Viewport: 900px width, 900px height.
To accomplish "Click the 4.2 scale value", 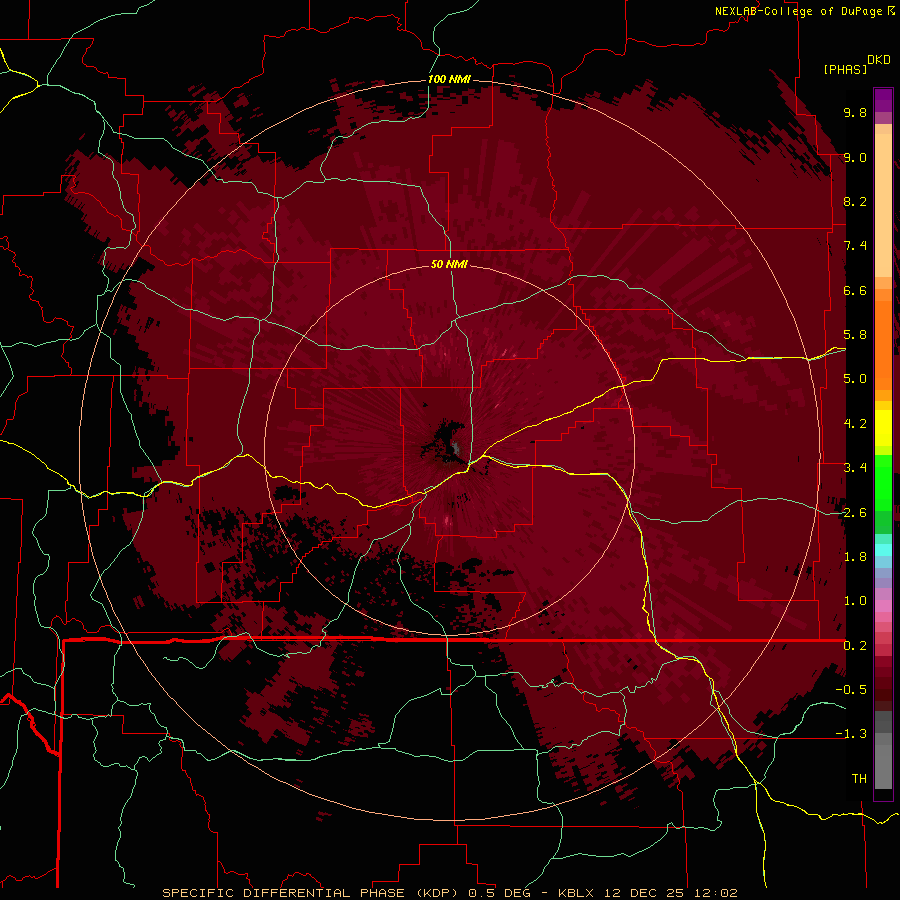I will (855, 424).
